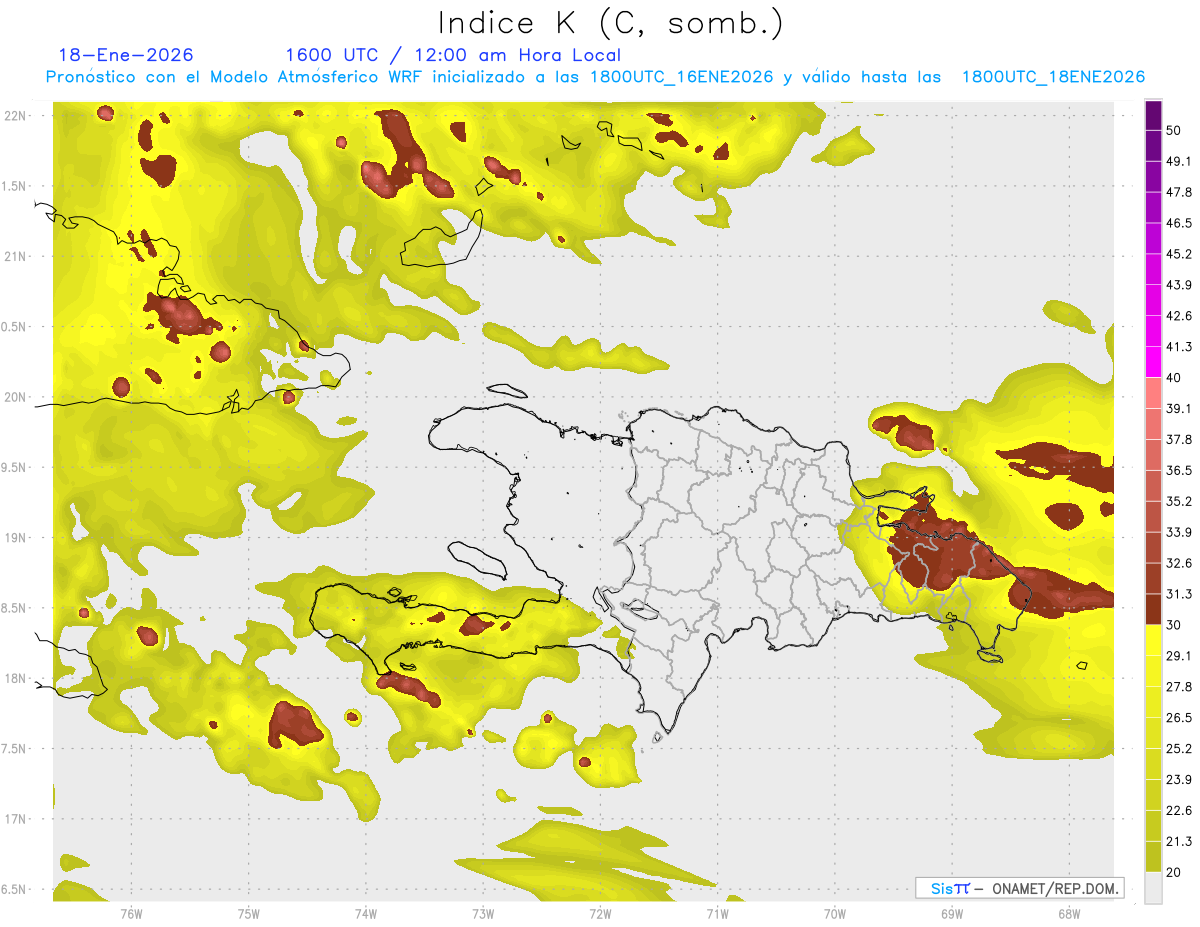
Task: Select the date label "18-Ene-2026"
Action: [126, 55]
